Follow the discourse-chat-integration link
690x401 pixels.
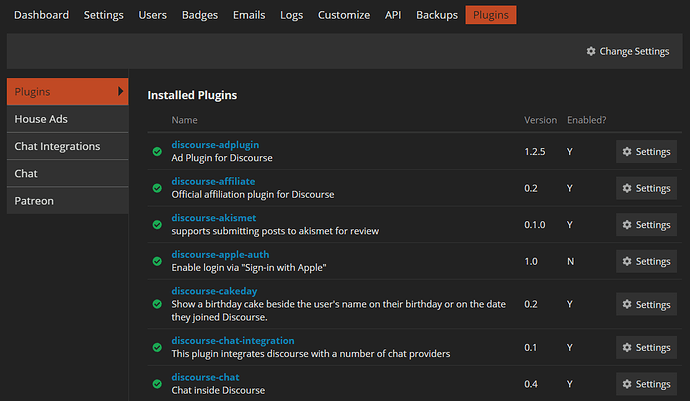click(233, 341)
